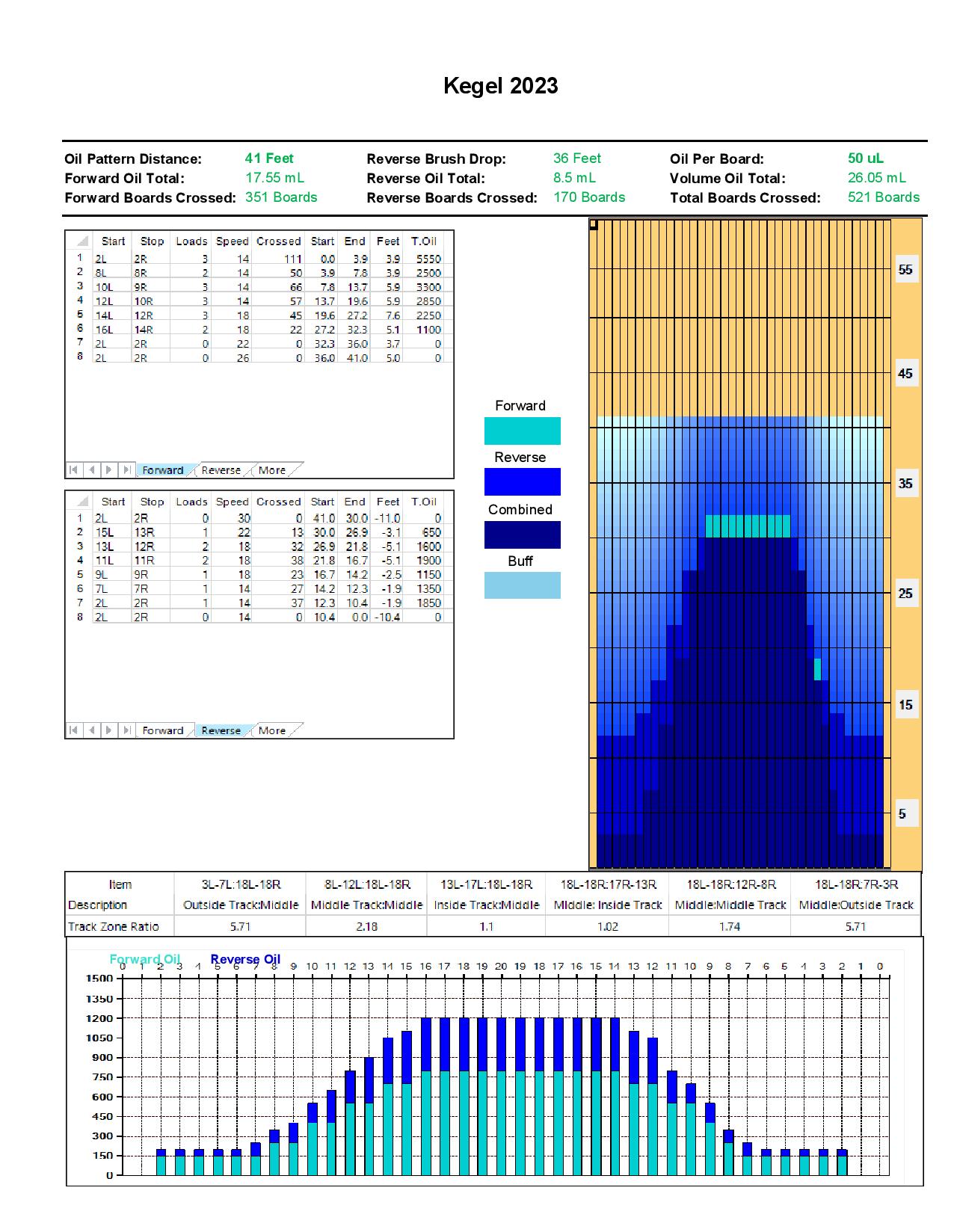
Task: Click select-all corner of upper table
Action: click(82, 241)
